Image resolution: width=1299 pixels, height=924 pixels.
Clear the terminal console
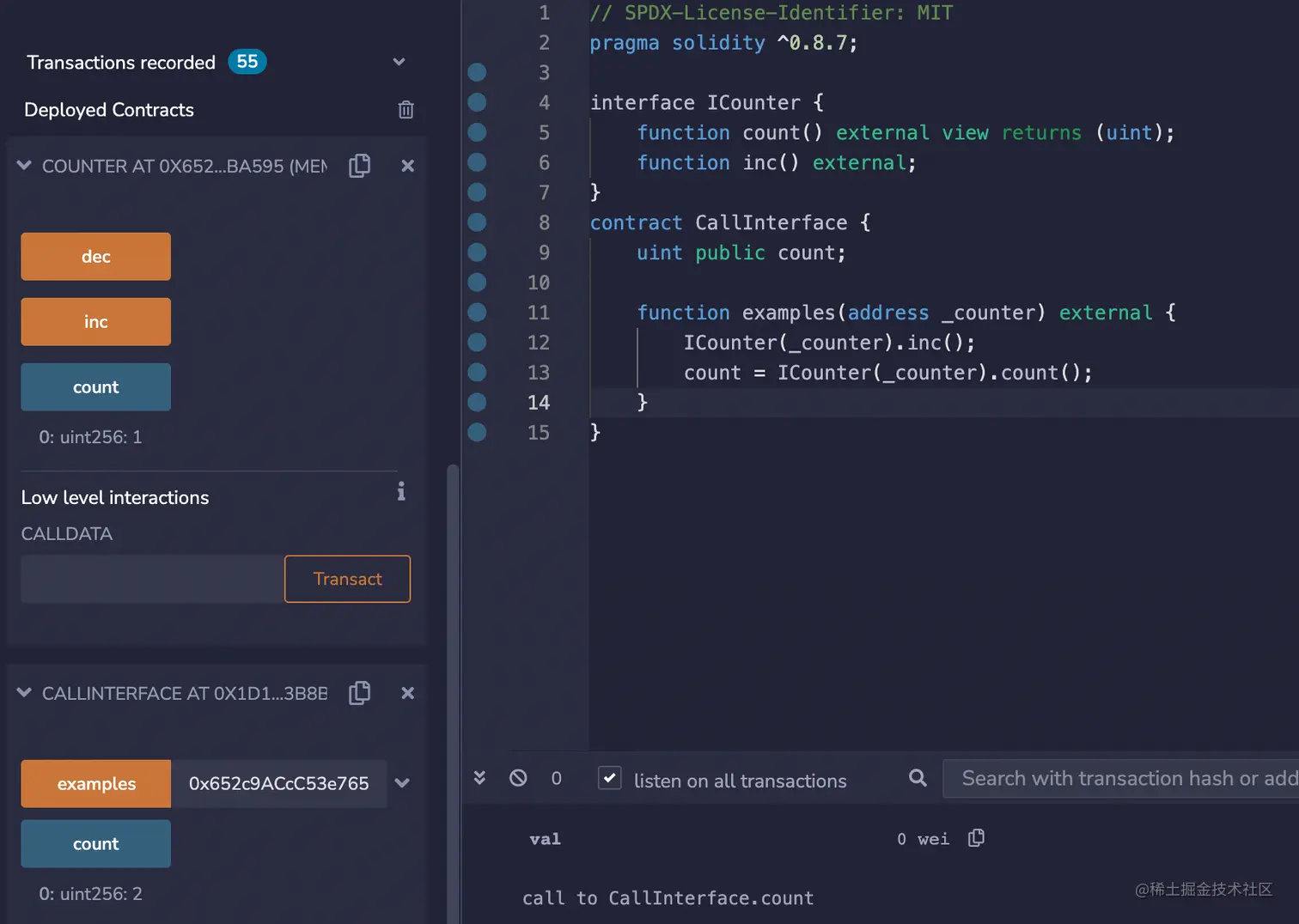coord(518,778)
